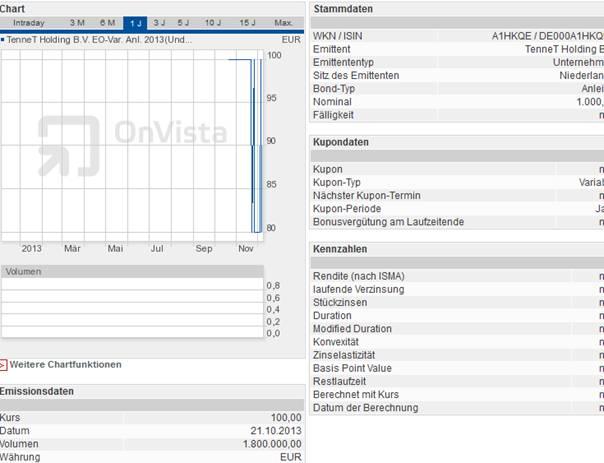Click the Nächster Kupon-Termin label
The image size is (604, 463).
coord(367,195)
